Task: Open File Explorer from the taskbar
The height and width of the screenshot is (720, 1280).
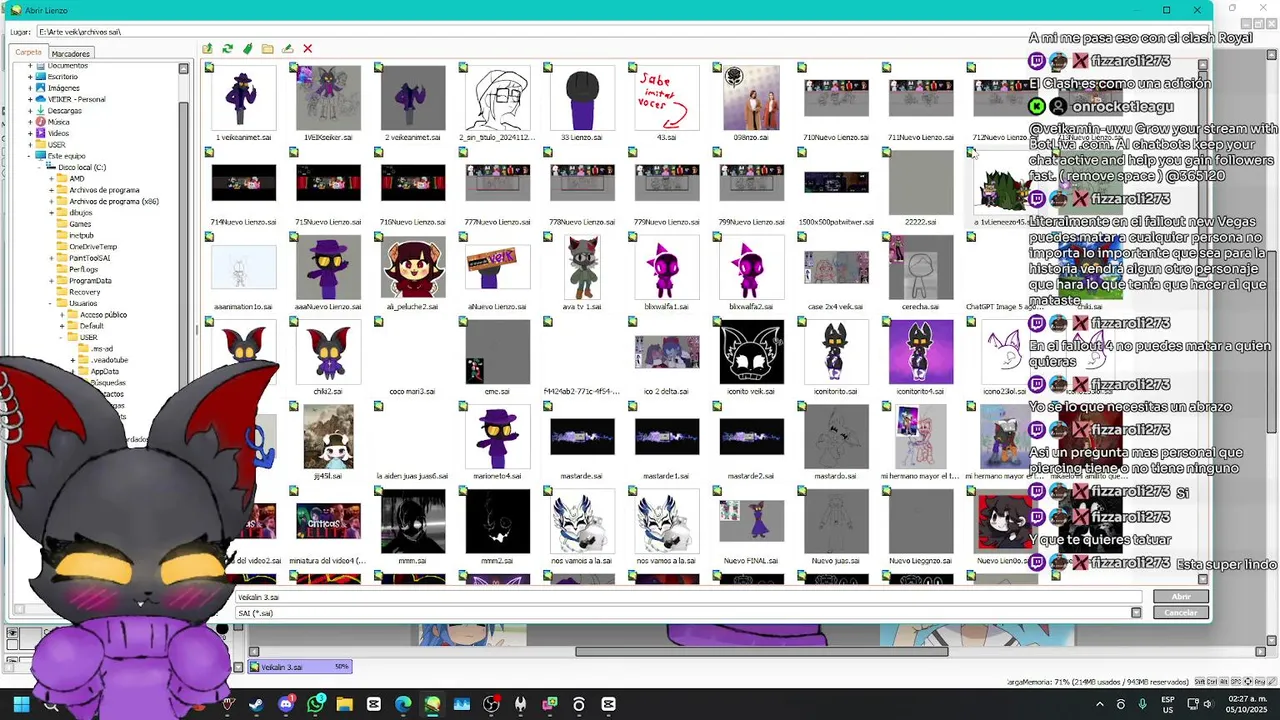Action: coord(344,704)
